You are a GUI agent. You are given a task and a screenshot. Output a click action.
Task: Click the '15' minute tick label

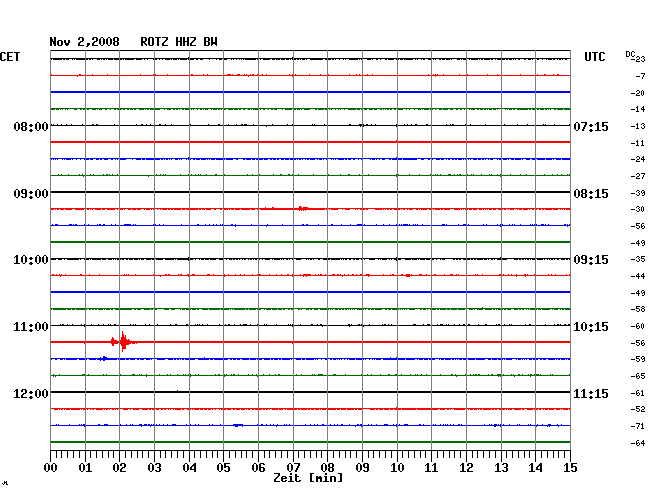click(570, 468)
